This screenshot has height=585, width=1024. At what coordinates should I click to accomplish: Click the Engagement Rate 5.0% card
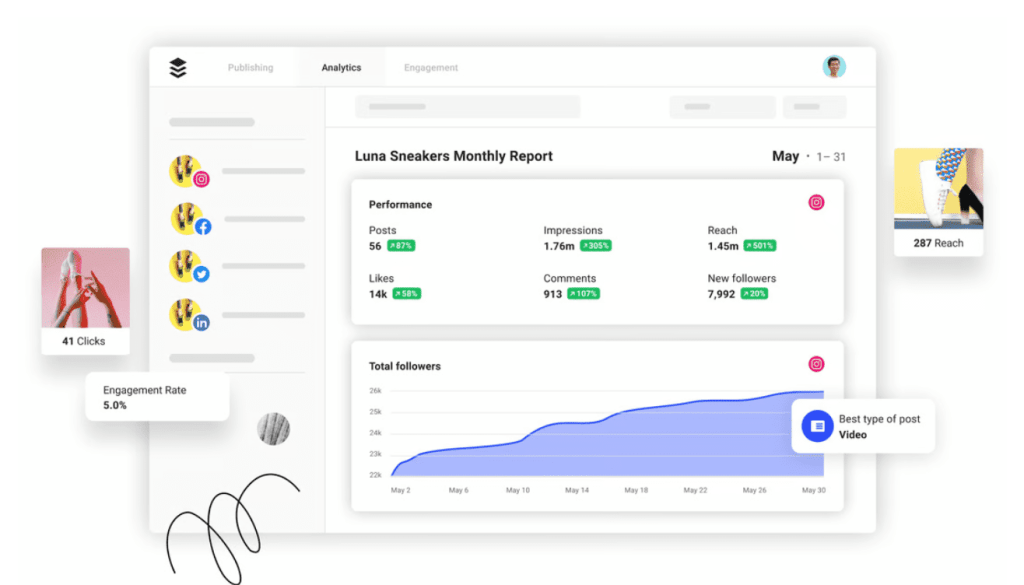click(156, 397)
